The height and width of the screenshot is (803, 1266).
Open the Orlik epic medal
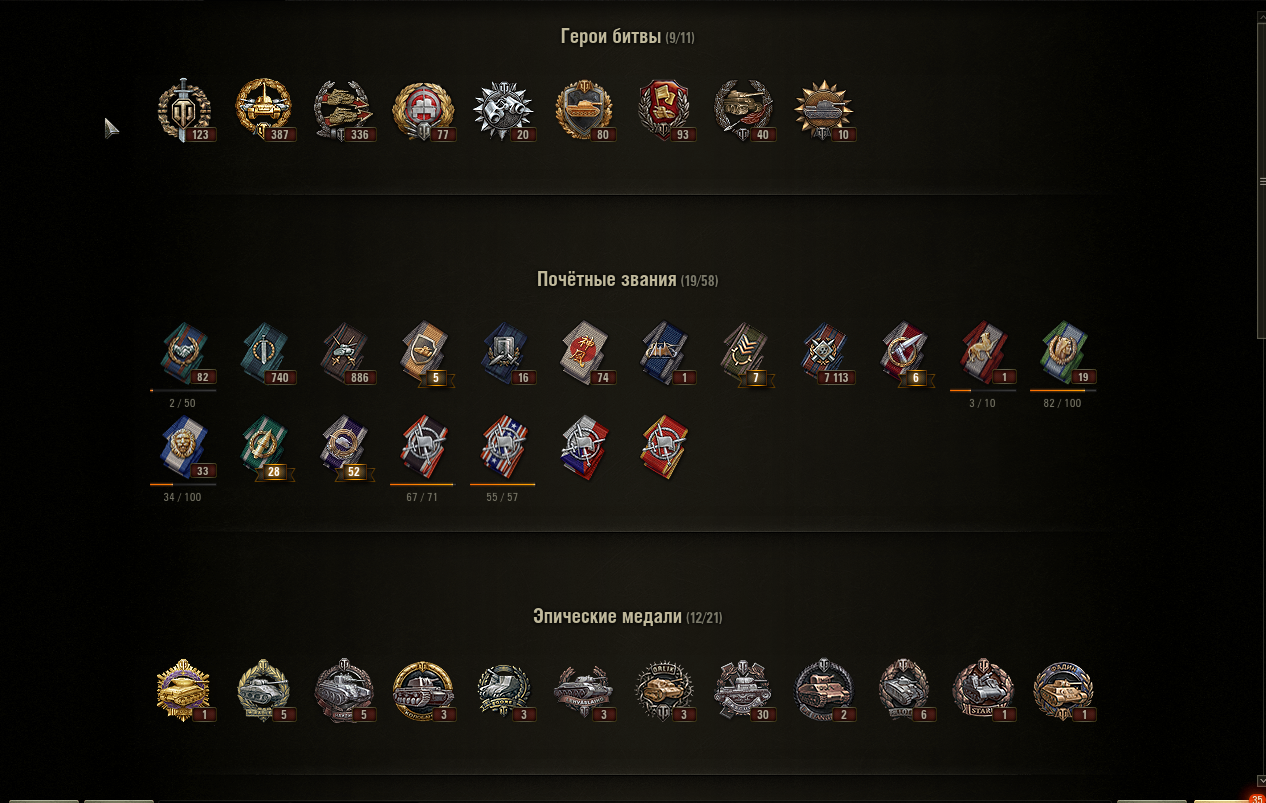click(x=665, y=690)
